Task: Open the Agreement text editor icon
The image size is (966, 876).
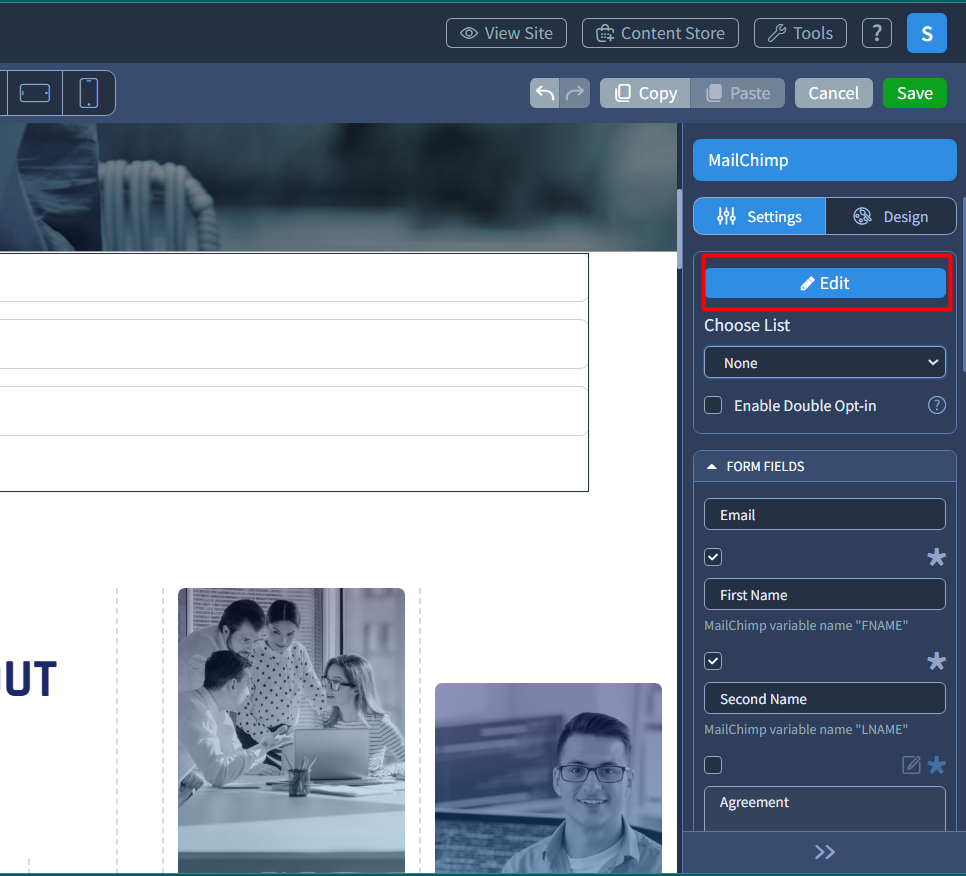Action: pos(911,765)
